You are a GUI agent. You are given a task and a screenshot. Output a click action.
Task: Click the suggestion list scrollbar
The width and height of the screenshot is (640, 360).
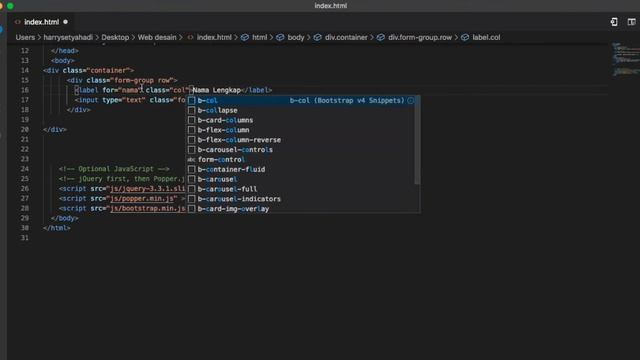click(x=417, y=140)
